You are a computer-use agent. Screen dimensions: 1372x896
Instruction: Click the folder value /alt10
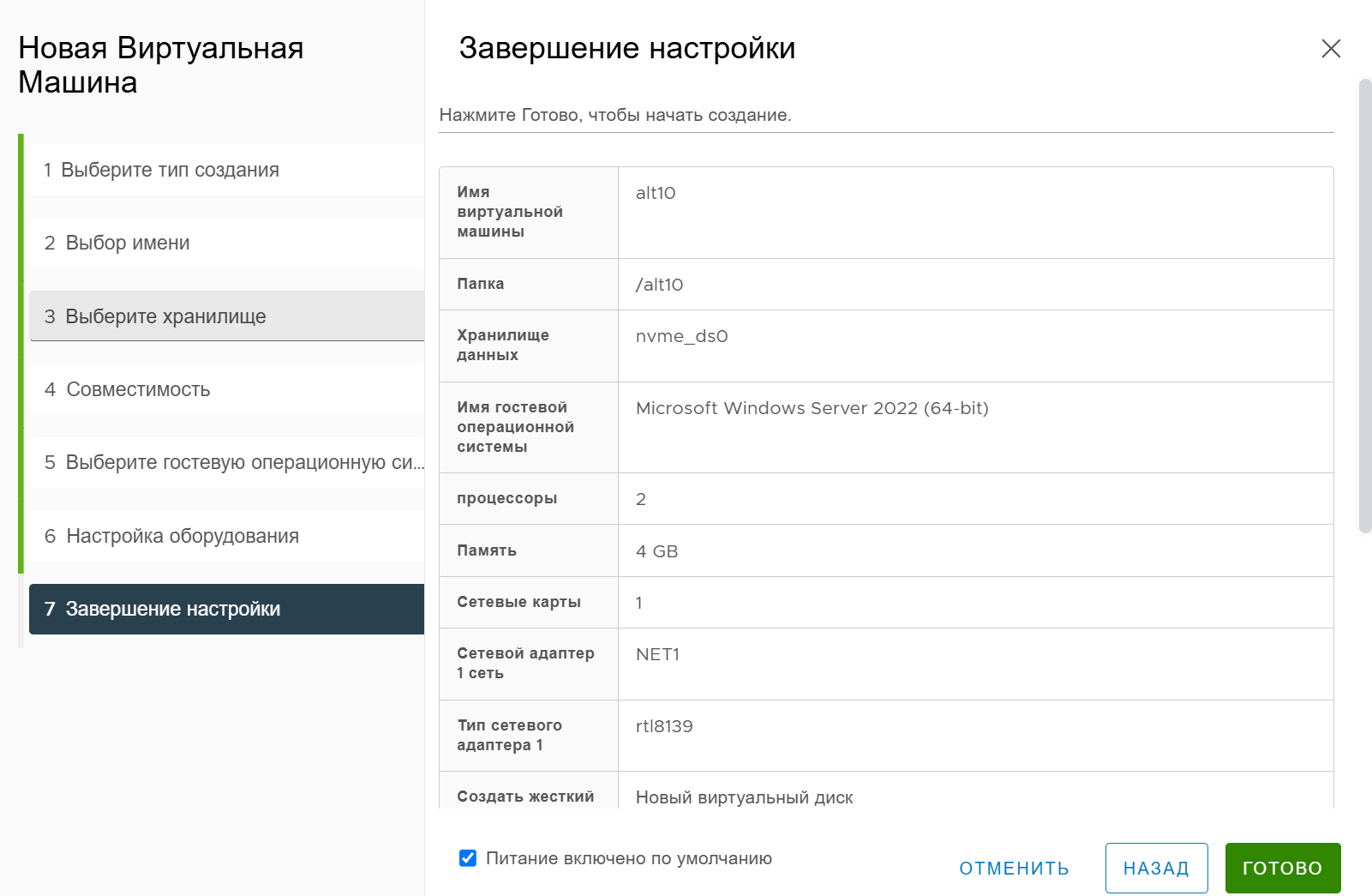pos(659,285)
